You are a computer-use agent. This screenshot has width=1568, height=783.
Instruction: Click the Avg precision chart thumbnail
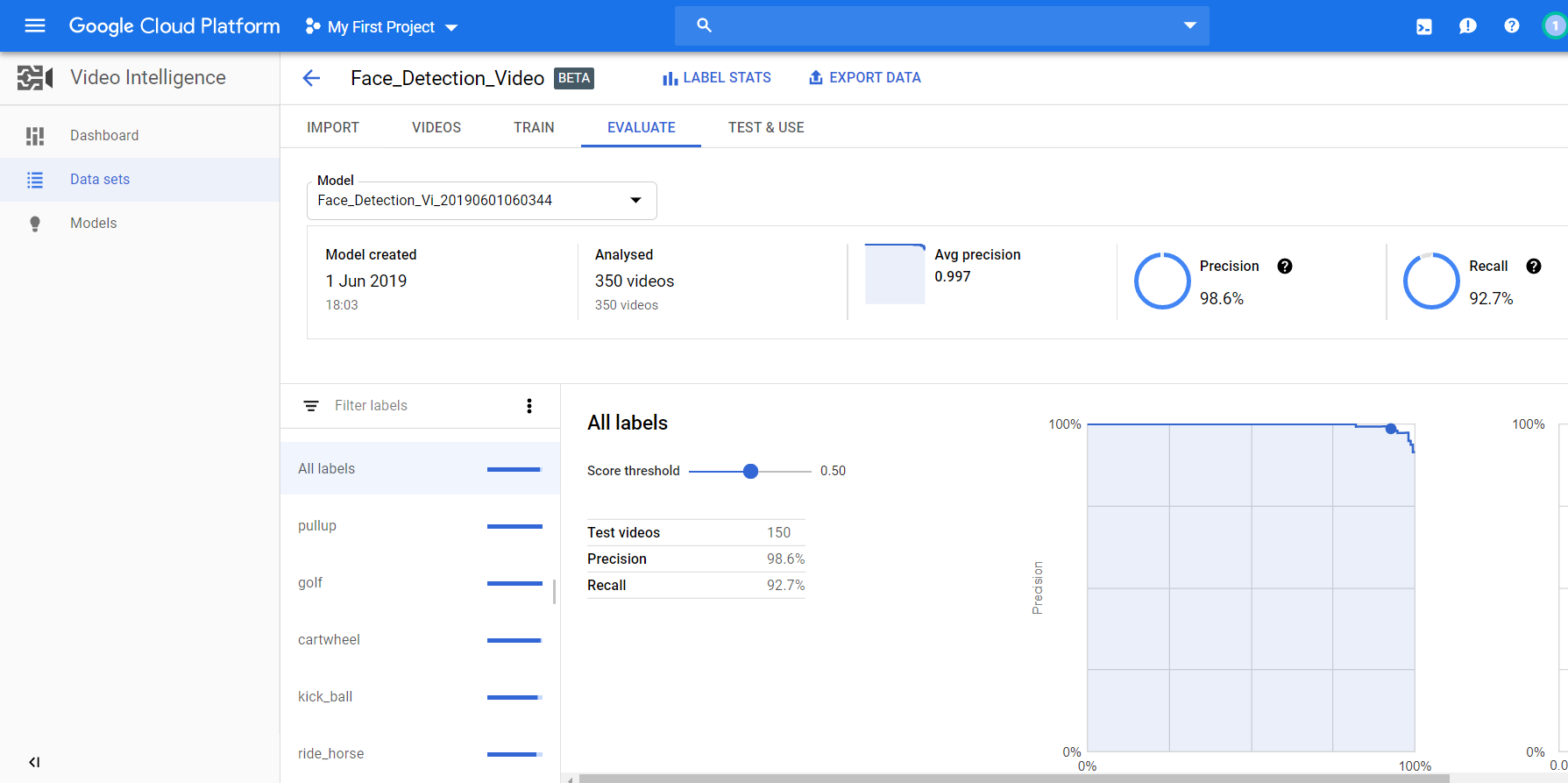(895, 274)
